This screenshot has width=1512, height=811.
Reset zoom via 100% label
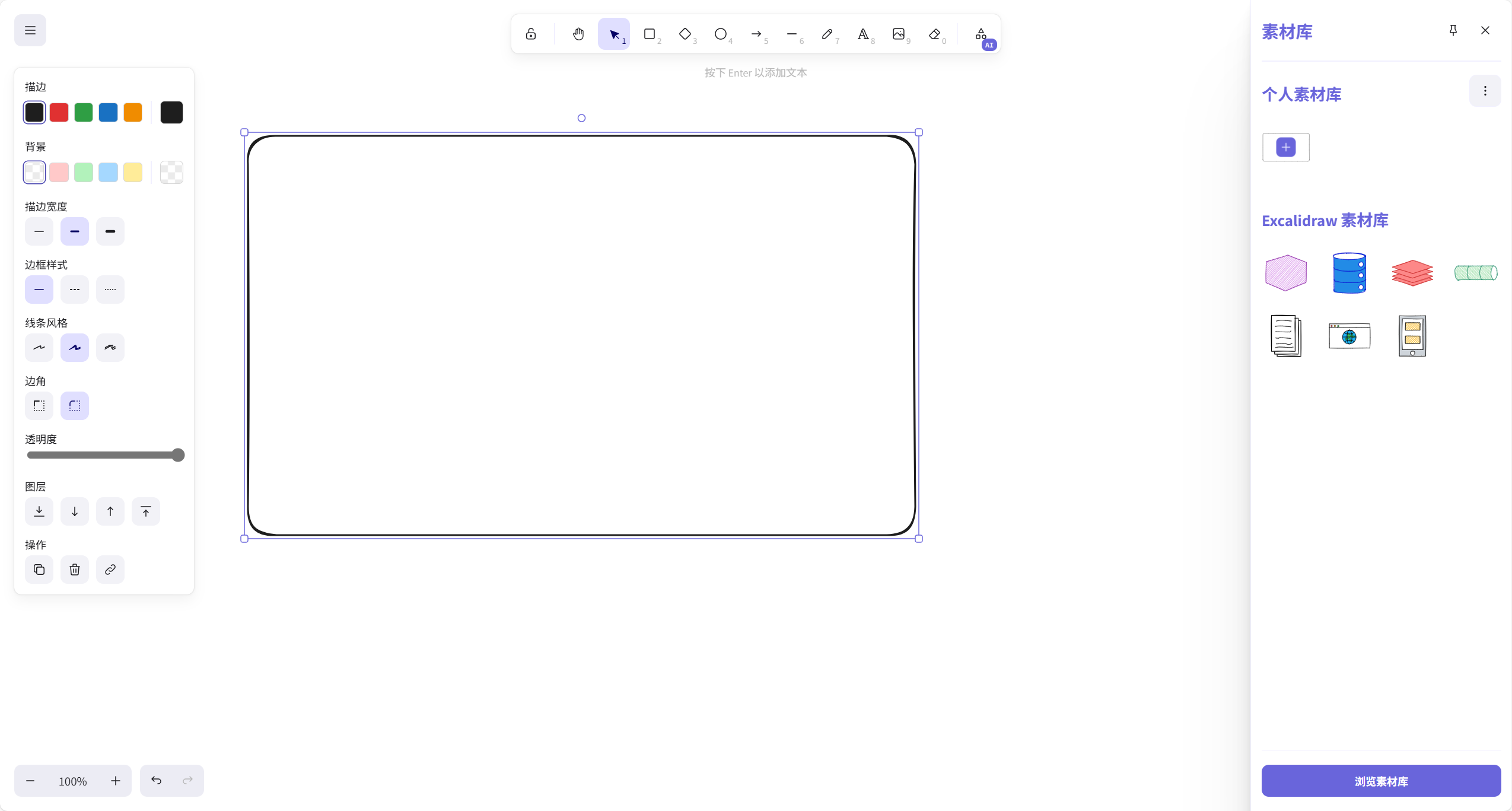tap(73, 781)
